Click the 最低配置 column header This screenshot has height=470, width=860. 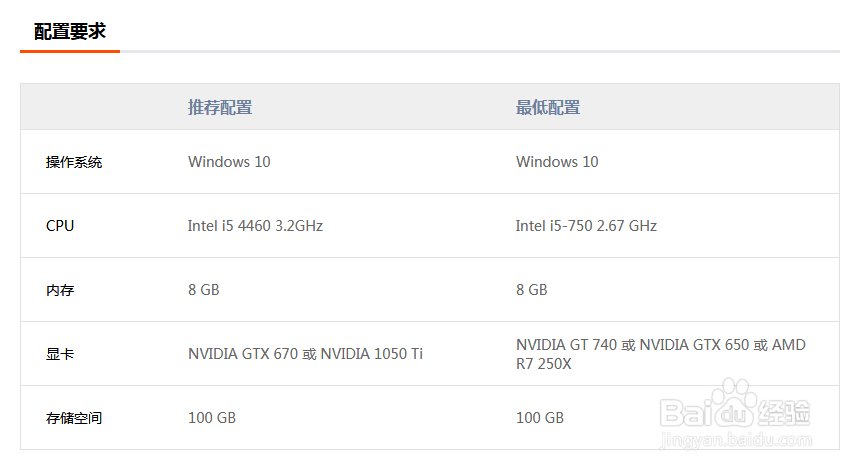click(548, 107)
